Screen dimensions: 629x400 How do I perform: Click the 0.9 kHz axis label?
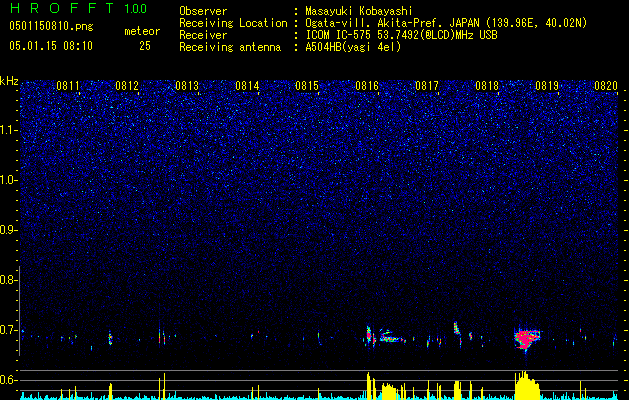click(9, 230)
